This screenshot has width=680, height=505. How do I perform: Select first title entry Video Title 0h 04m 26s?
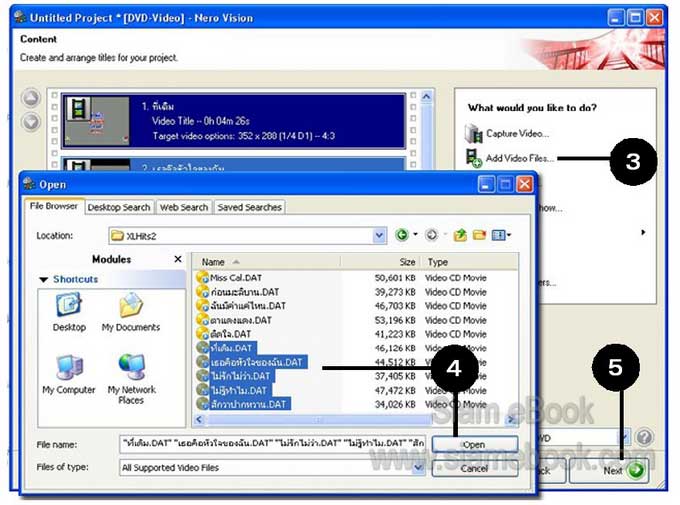(x=233, y=121)
